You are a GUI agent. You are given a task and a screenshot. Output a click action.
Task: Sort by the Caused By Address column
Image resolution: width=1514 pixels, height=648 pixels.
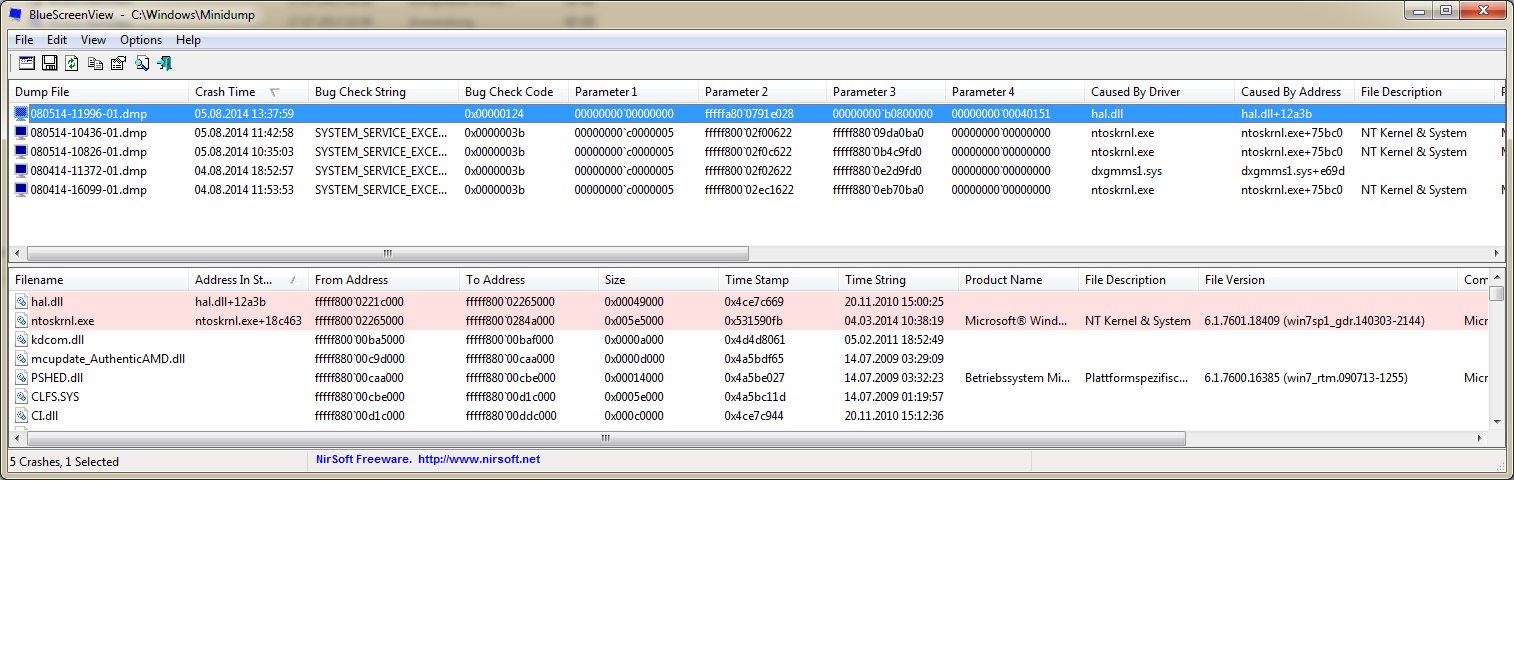(1295, 92)
